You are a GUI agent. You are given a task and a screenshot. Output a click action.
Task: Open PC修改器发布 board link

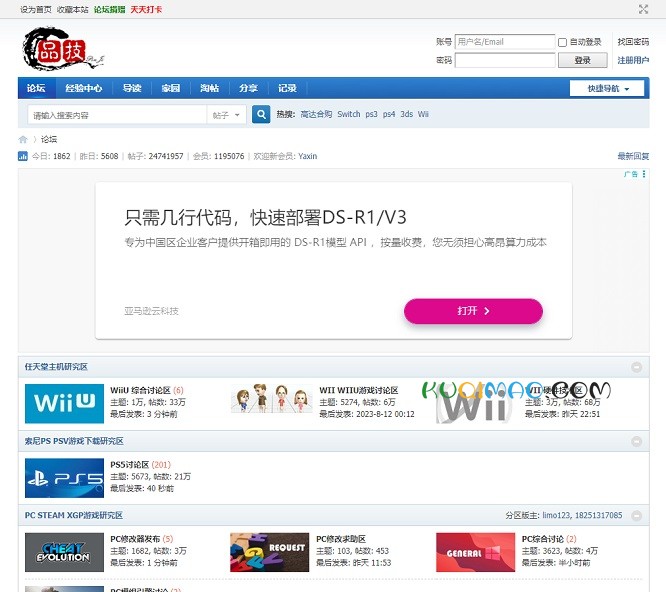[135, 538]
